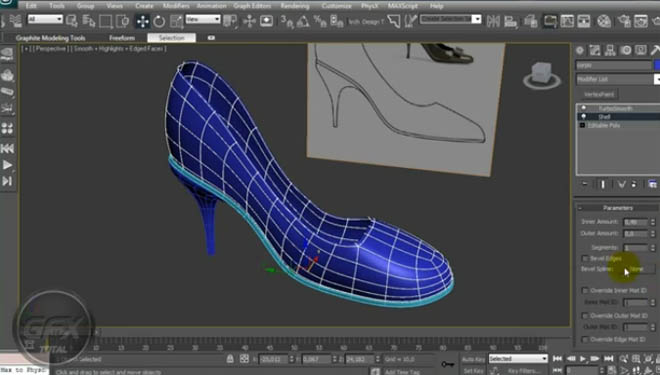Open the selection filter All dropdown
Image resolution: width=660 pixels, height=375 pixels.
[45, 19]
